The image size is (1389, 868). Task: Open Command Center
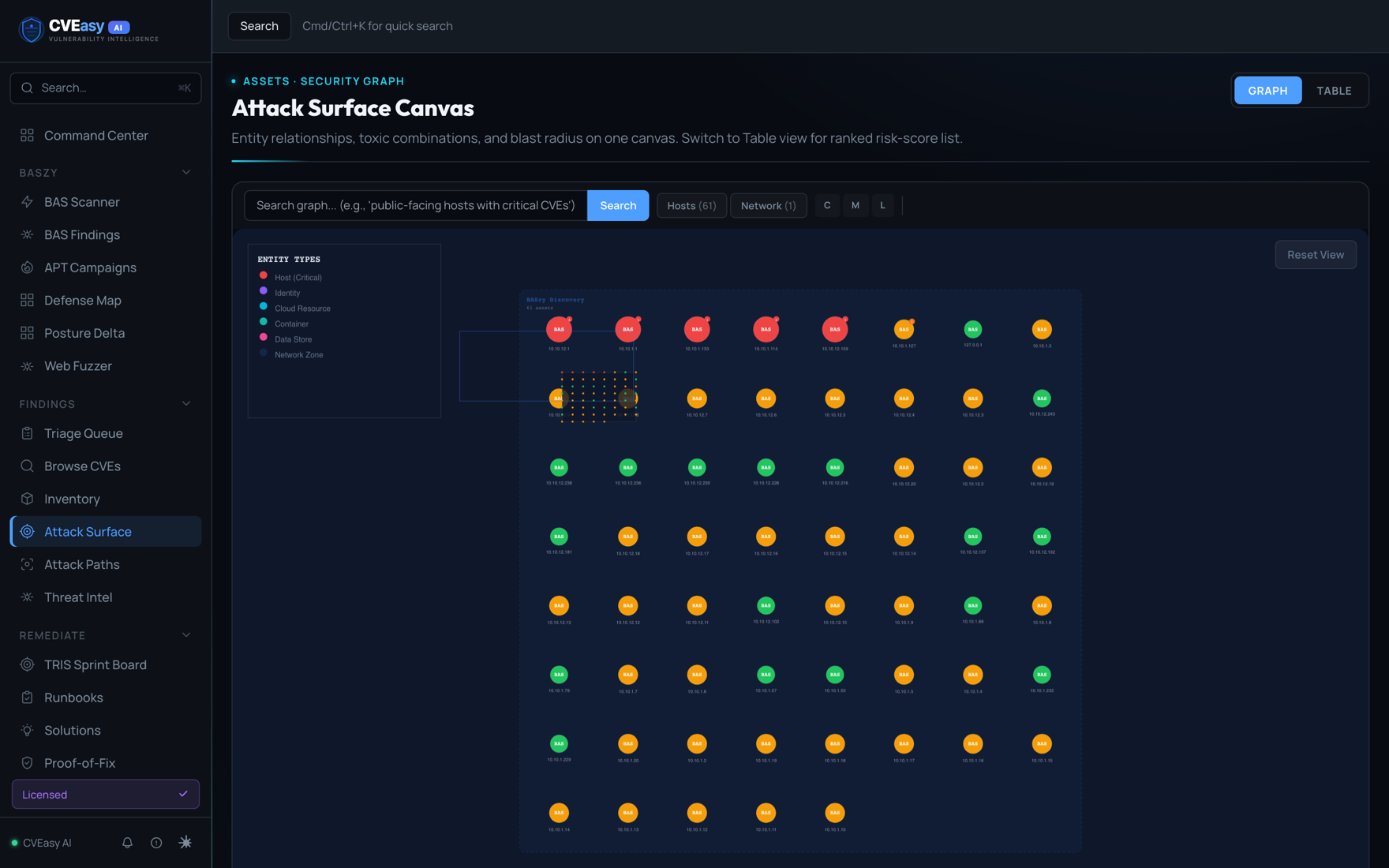coord(105,136)
